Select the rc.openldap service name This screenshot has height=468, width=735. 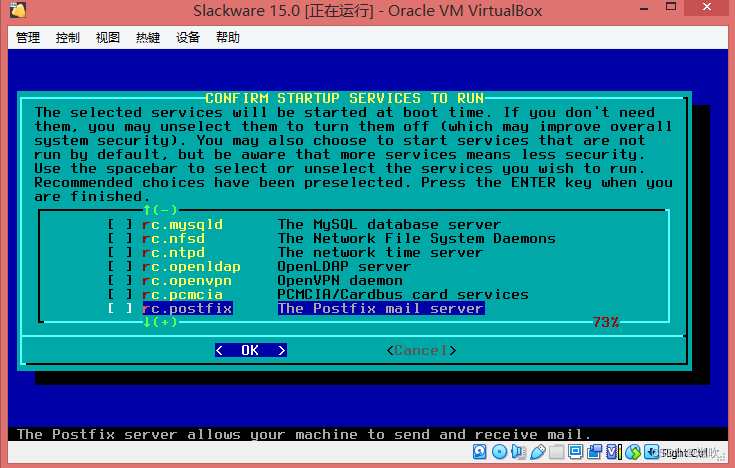point(191,267)
